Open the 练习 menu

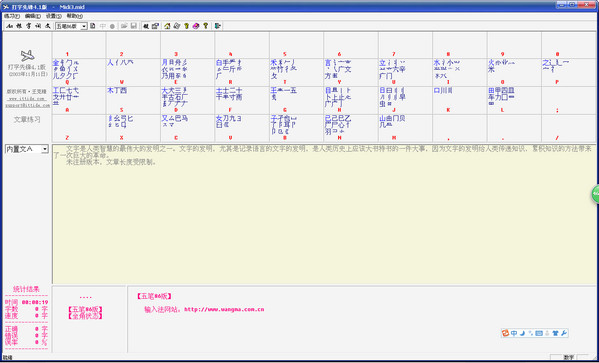(11, 16)
